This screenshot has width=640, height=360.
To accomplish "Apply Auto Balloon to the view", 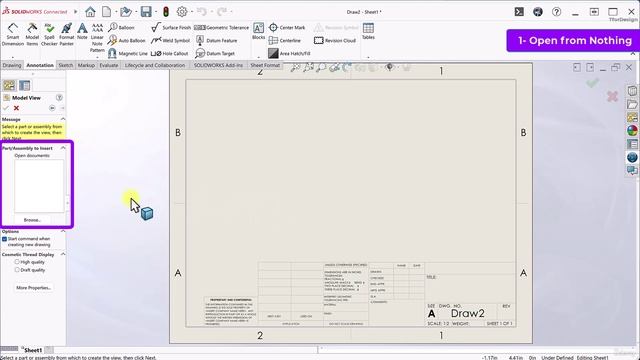I will click(x=127, y=40).
